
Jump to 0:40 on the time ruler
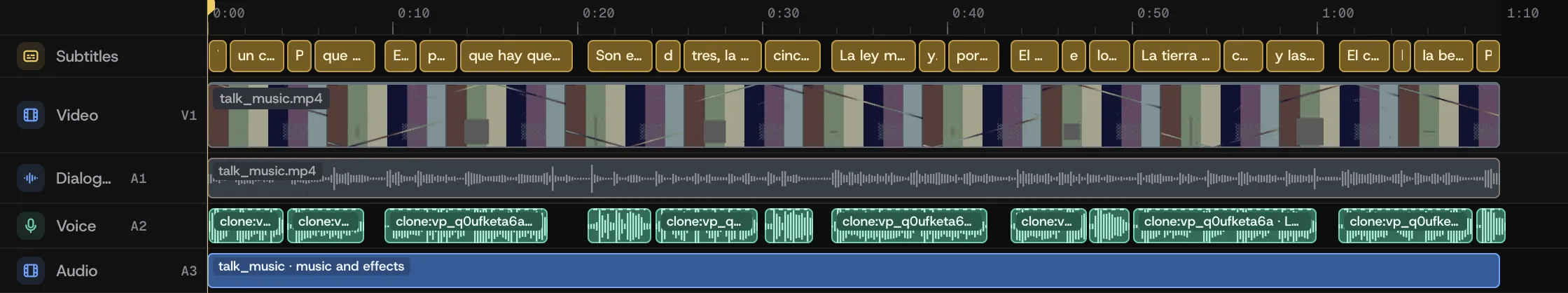pyautogui.click(x=968, y=13)
